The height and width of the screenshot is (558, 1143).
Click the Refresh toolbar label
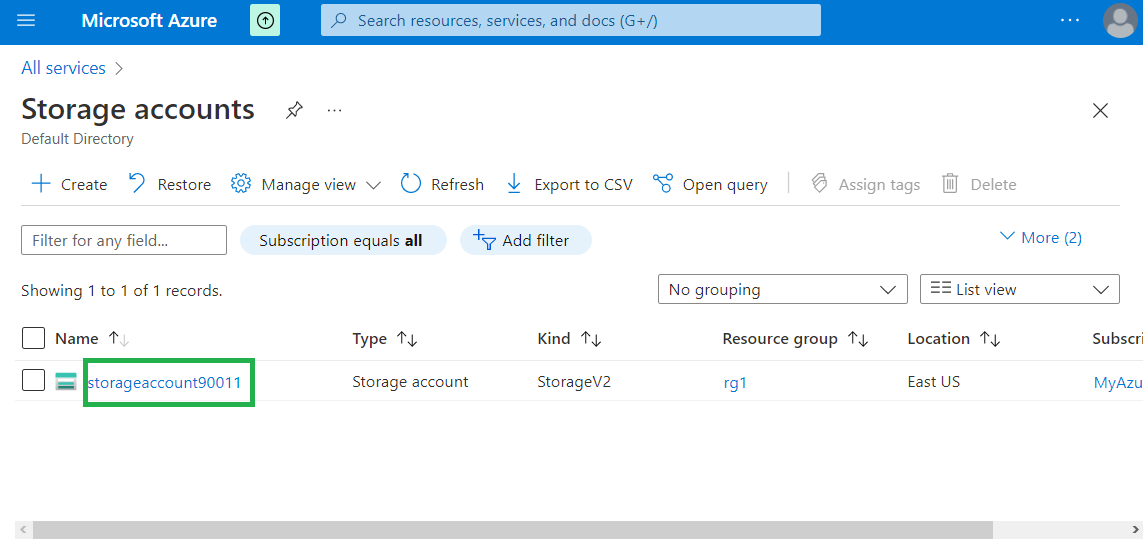457,185
